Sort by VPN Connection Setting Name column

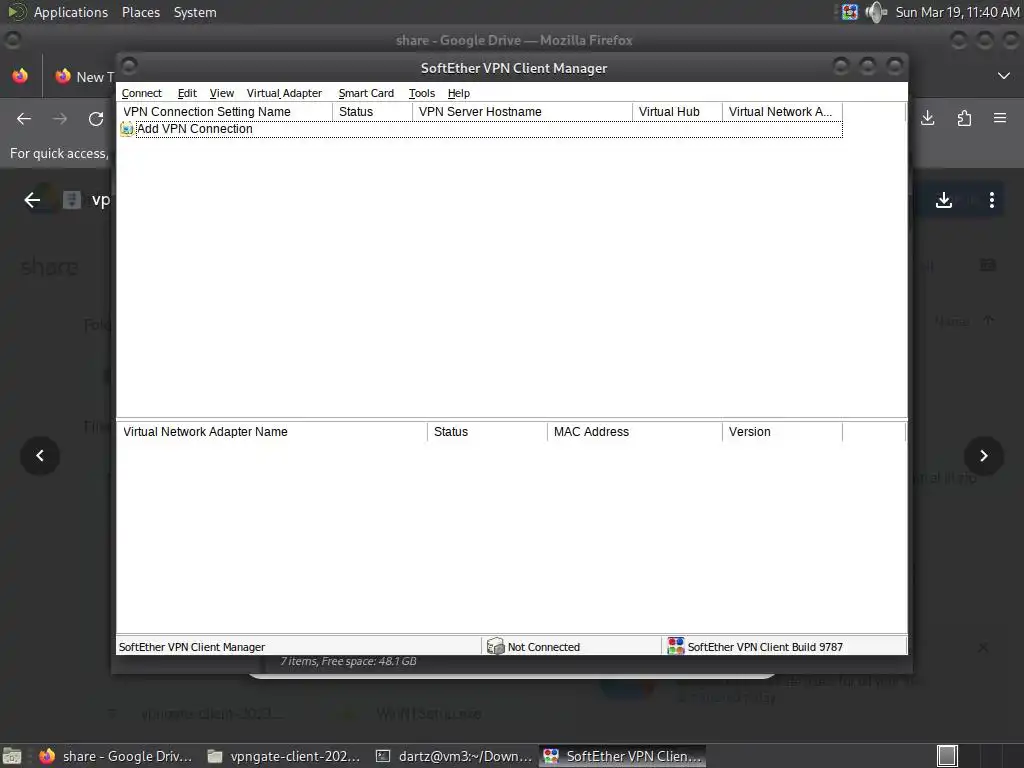225,112
